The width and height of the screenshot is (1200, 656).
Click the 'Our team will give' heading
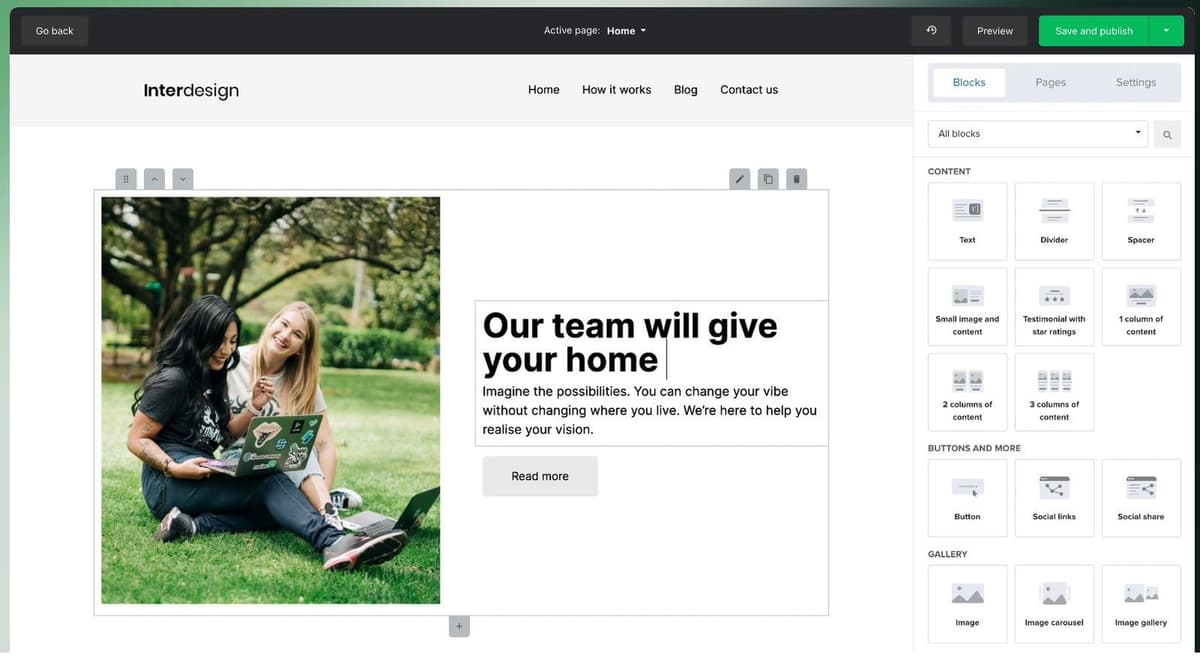pyautogui.click(x=630, y=342)
